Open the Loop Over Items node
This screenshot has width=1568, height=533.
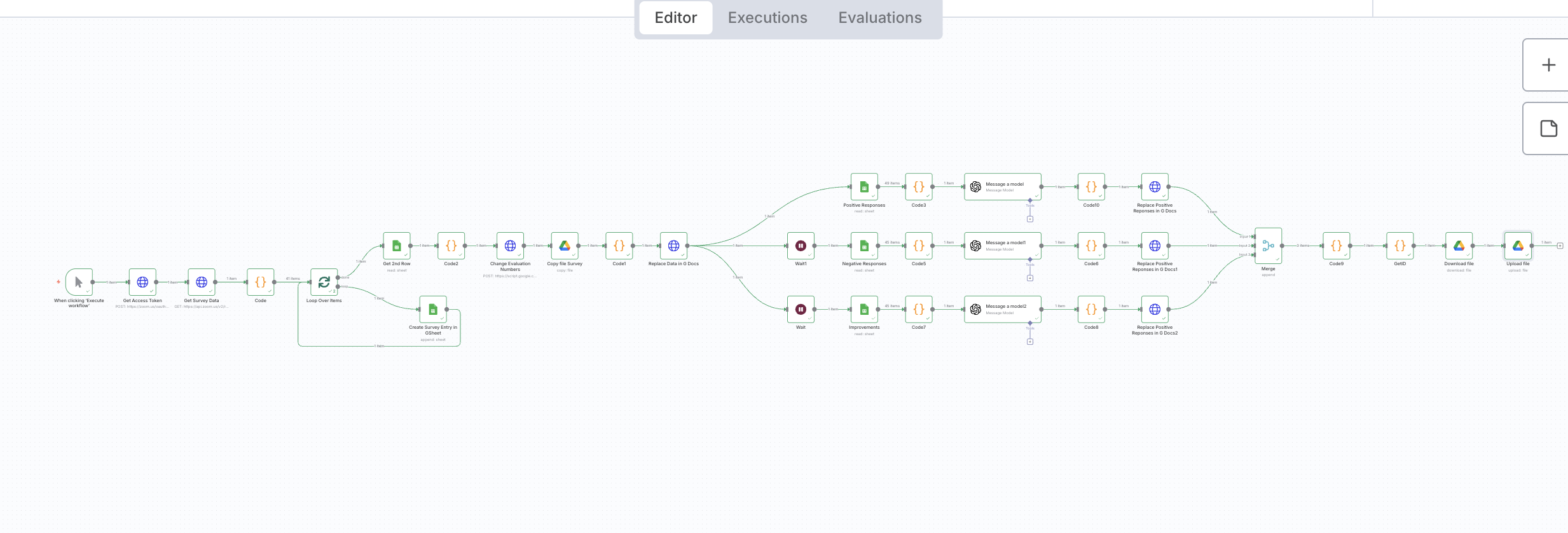(324, 282)
